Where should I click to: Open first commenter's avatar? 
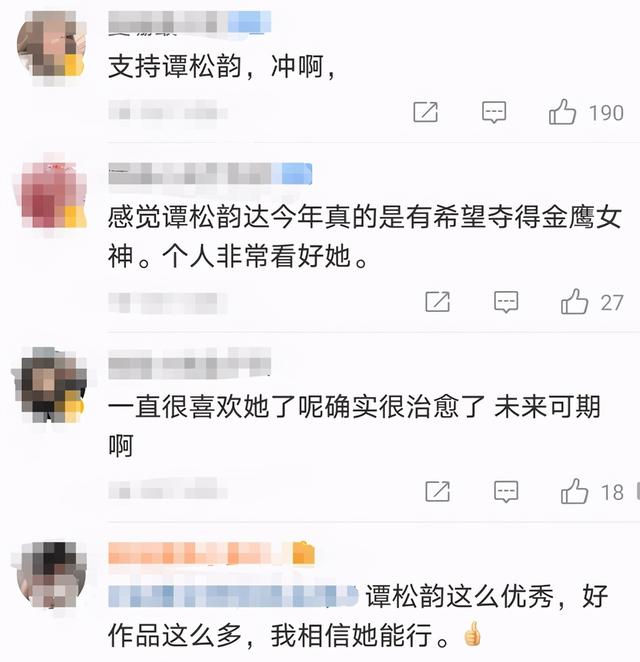[x=51, y=45]
